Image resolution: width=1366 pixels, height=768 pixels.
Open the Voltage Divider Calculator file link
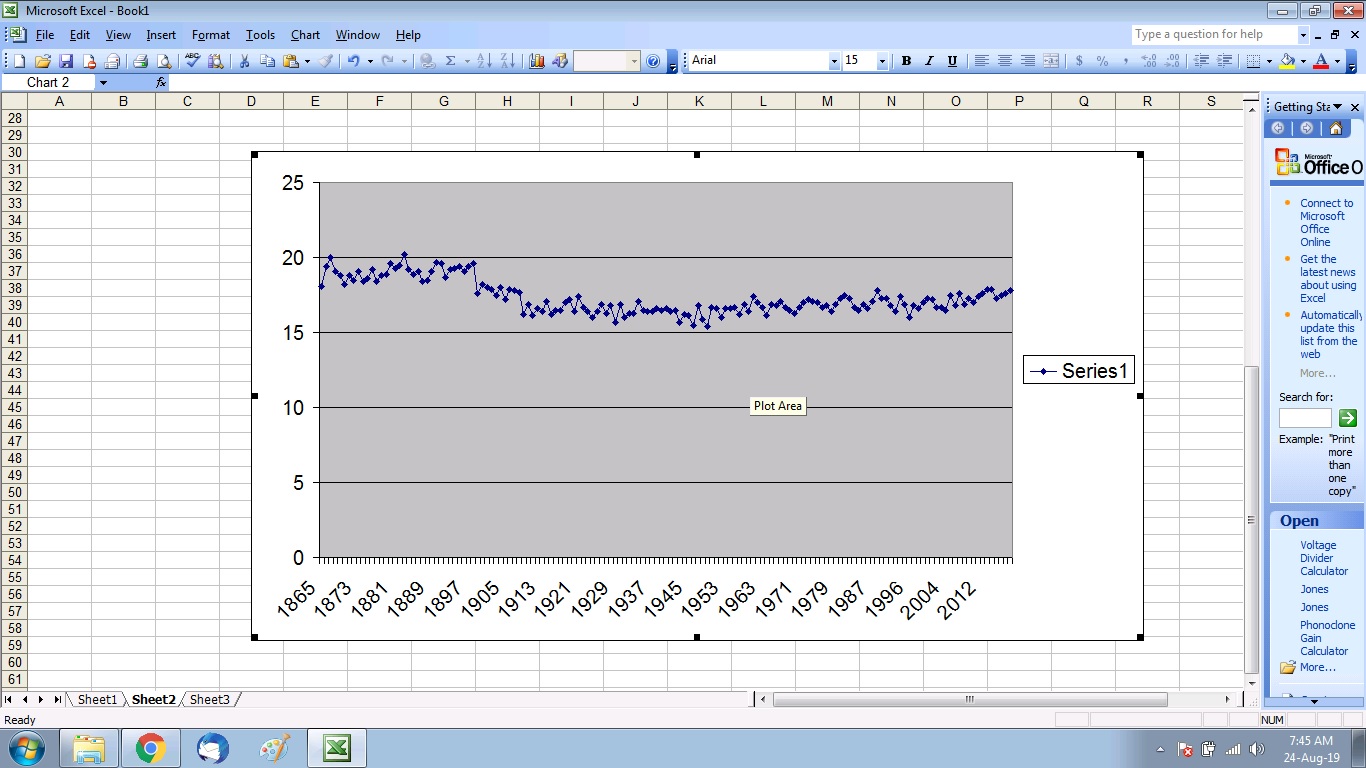point(1324,558)
